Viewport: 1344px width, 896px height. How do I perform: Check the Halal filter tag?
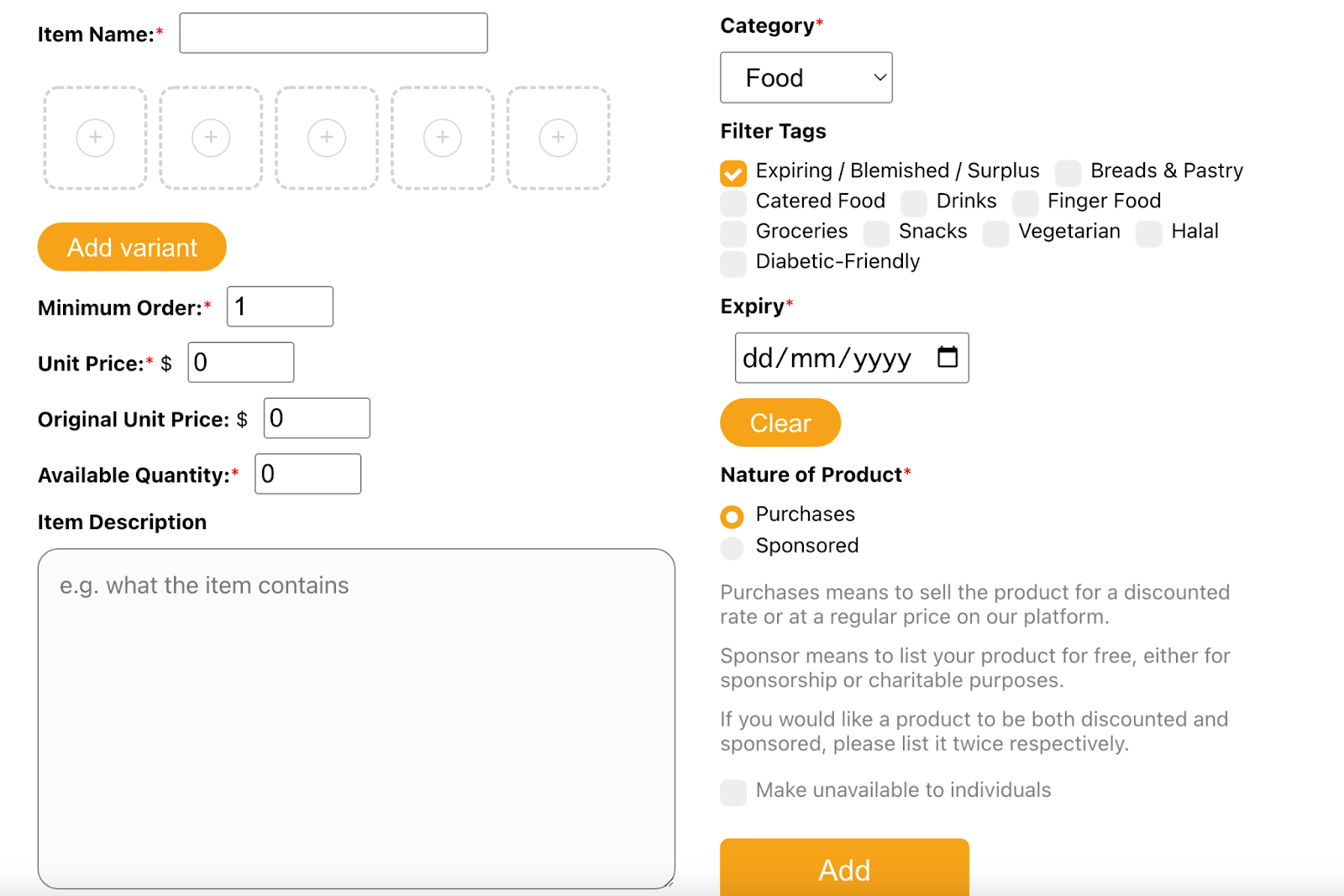click(x=1148, y=233)
